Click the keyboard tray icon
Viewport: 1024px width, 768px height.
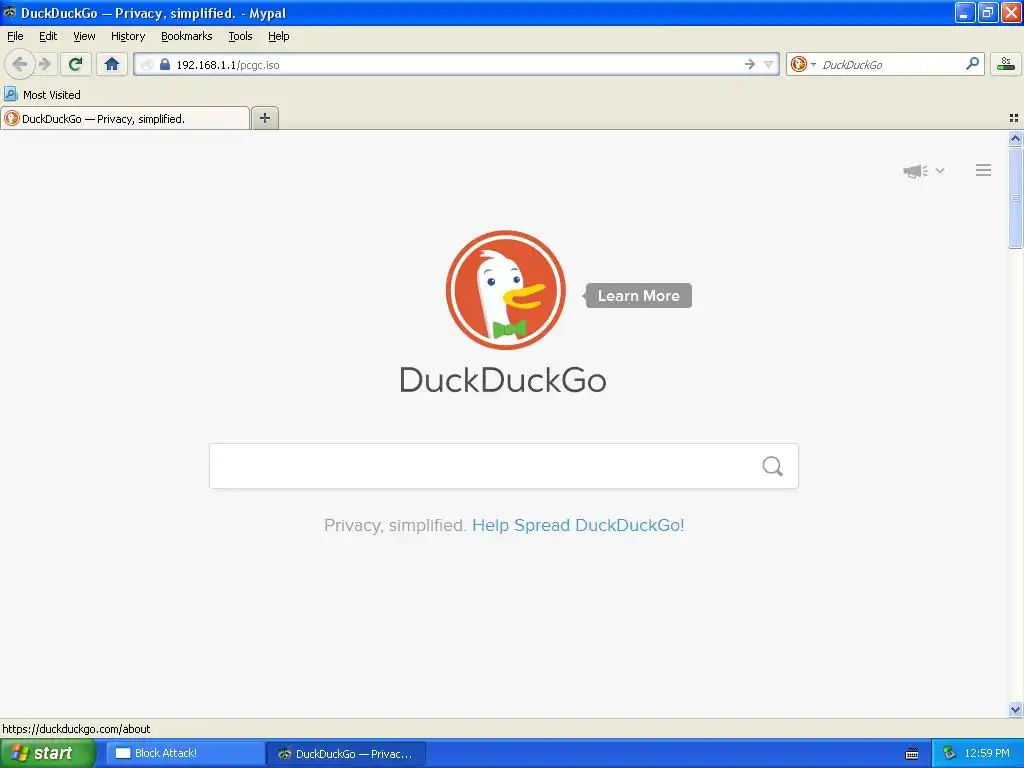coord(912,754)
